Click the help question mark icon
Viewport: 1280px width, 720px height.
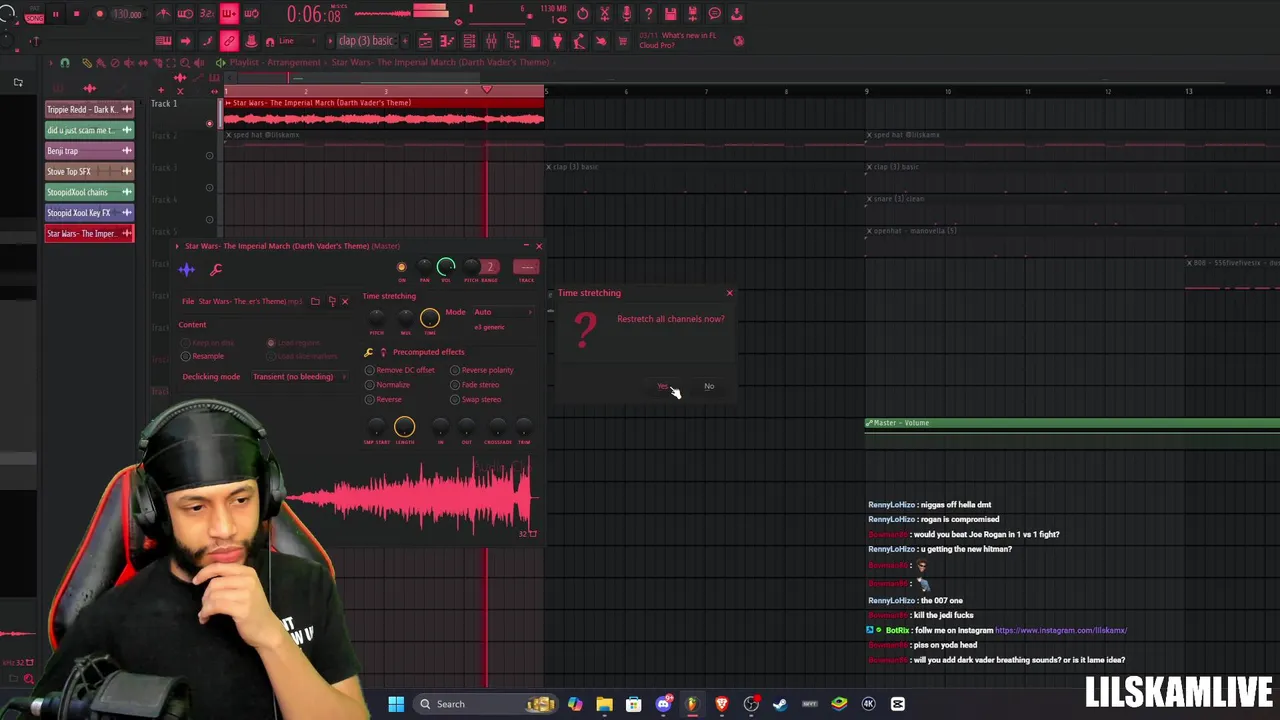point(648,14)
